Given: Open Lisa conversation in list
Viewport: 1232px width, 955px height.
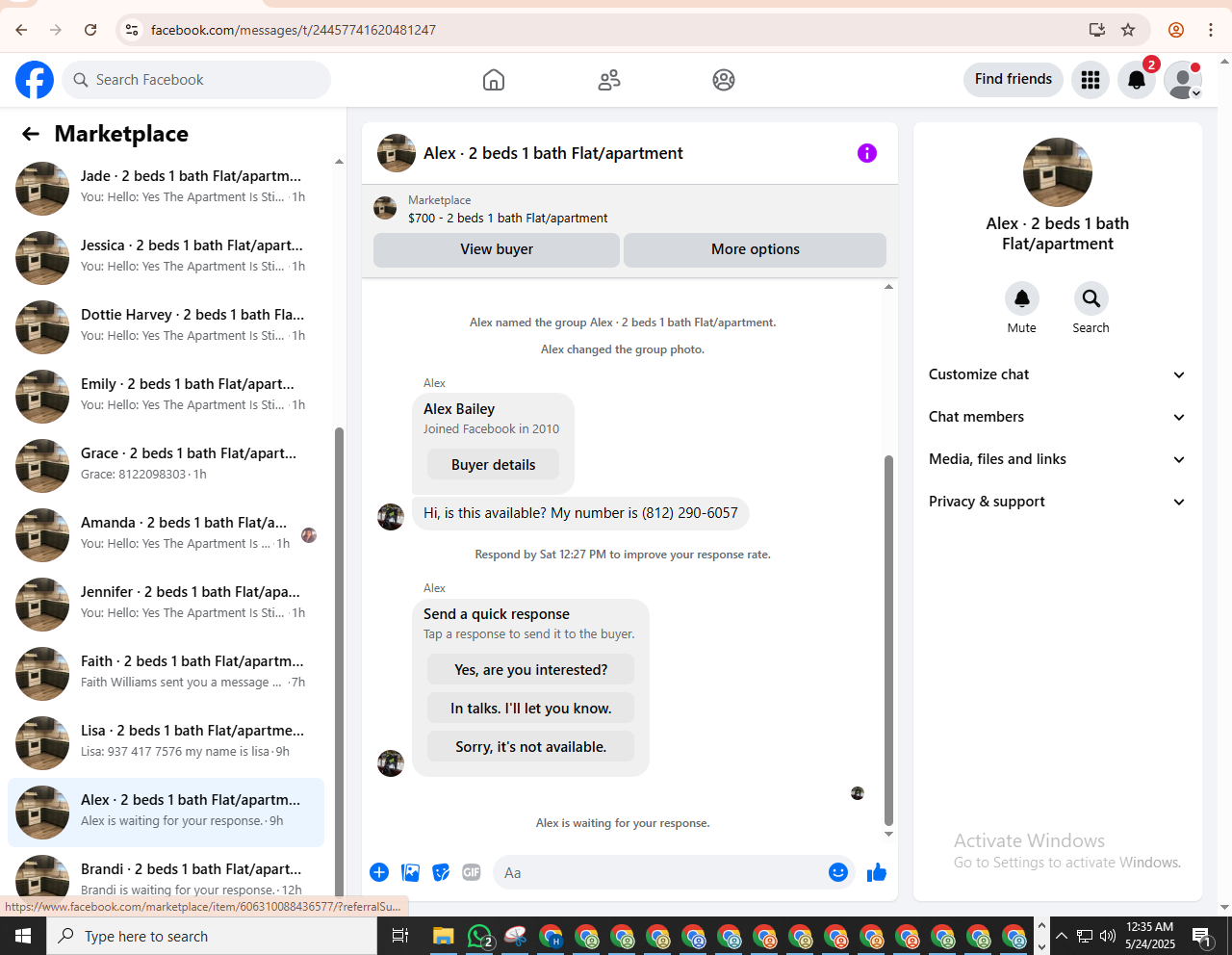Looking at the screenshot, I should [166, 742].
